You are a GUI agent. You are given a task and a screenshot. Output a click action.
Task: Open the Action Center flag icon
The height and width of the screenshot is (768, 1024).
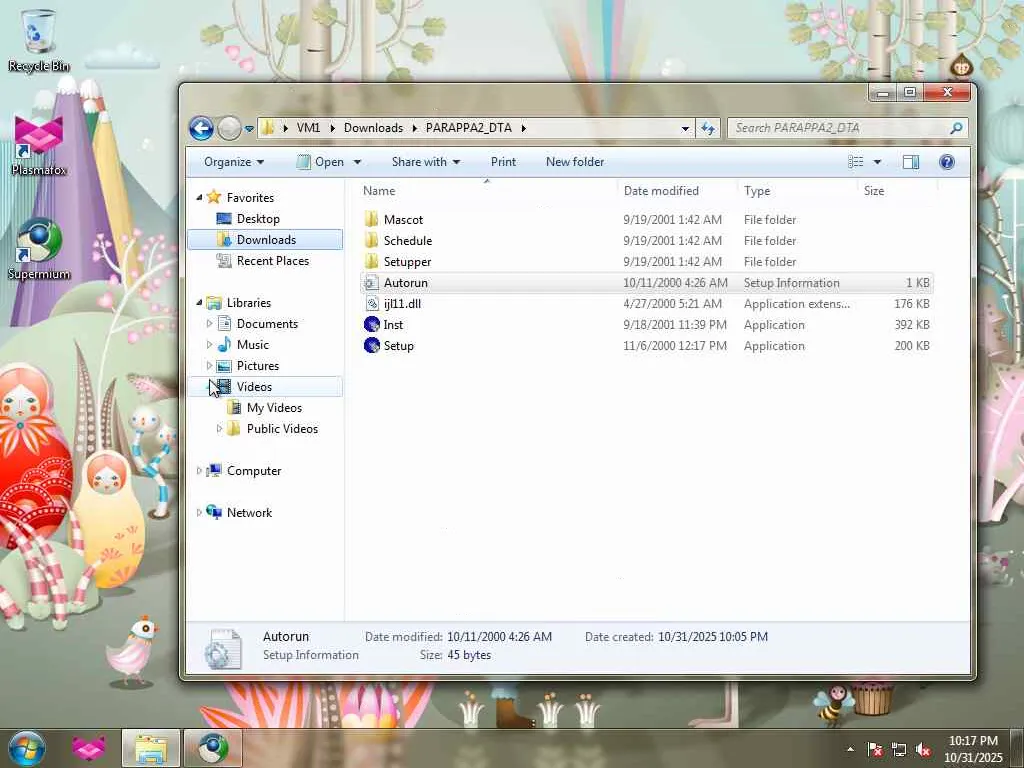(875, 750)
